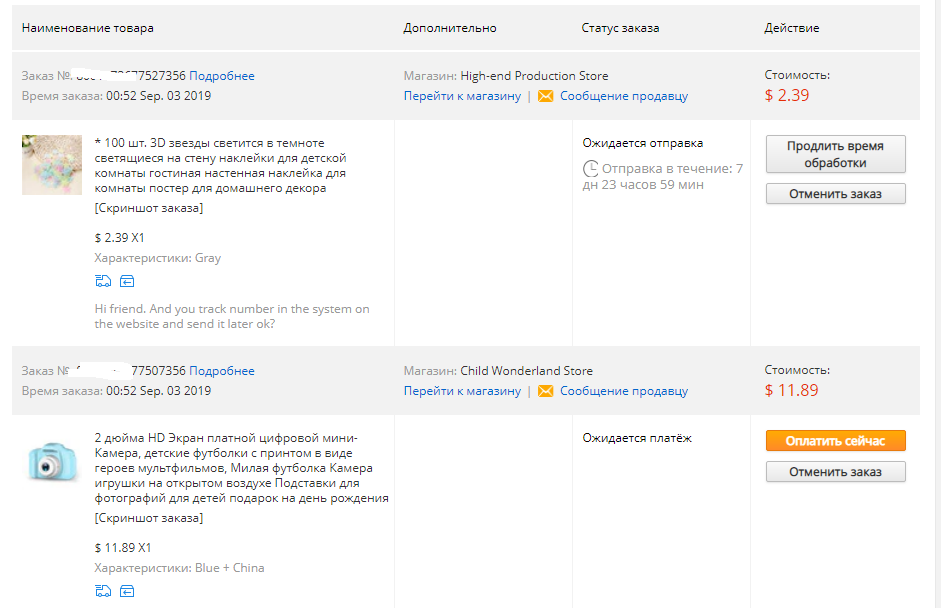The image size is (941, 608).
Task: Open the blue kids camera thumbnail
Action: [52, 461]
